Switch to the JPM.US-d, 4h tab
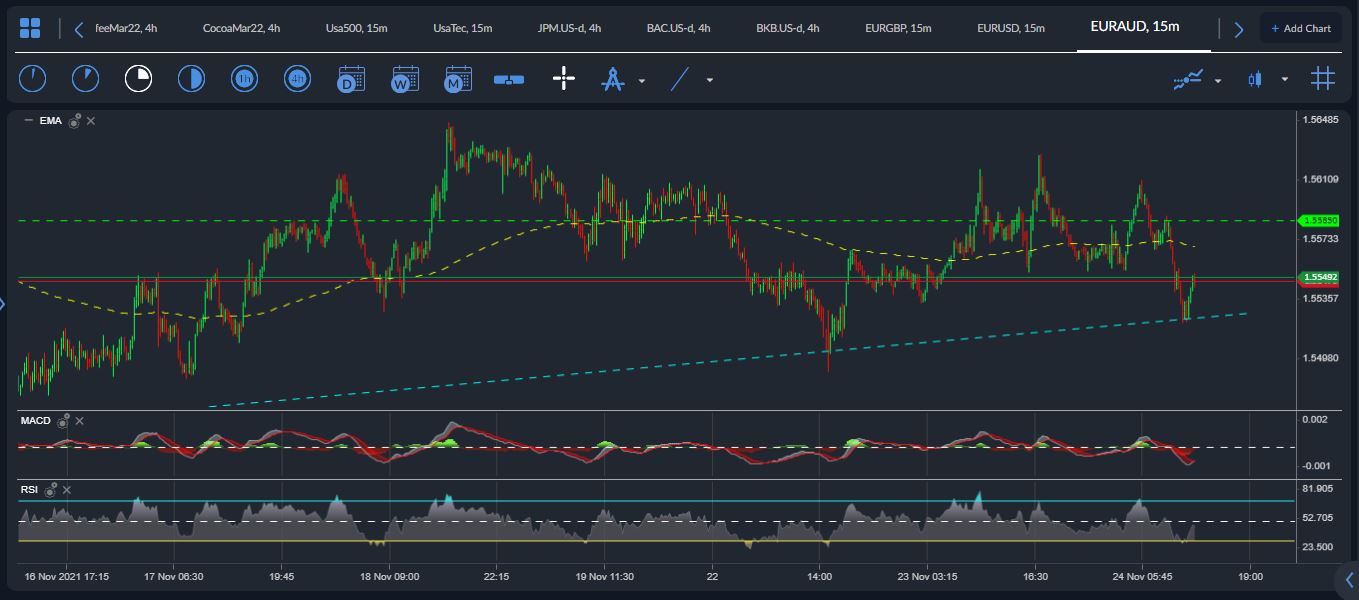The height and width of the screenshot is (600, 1359). (569, 28)
